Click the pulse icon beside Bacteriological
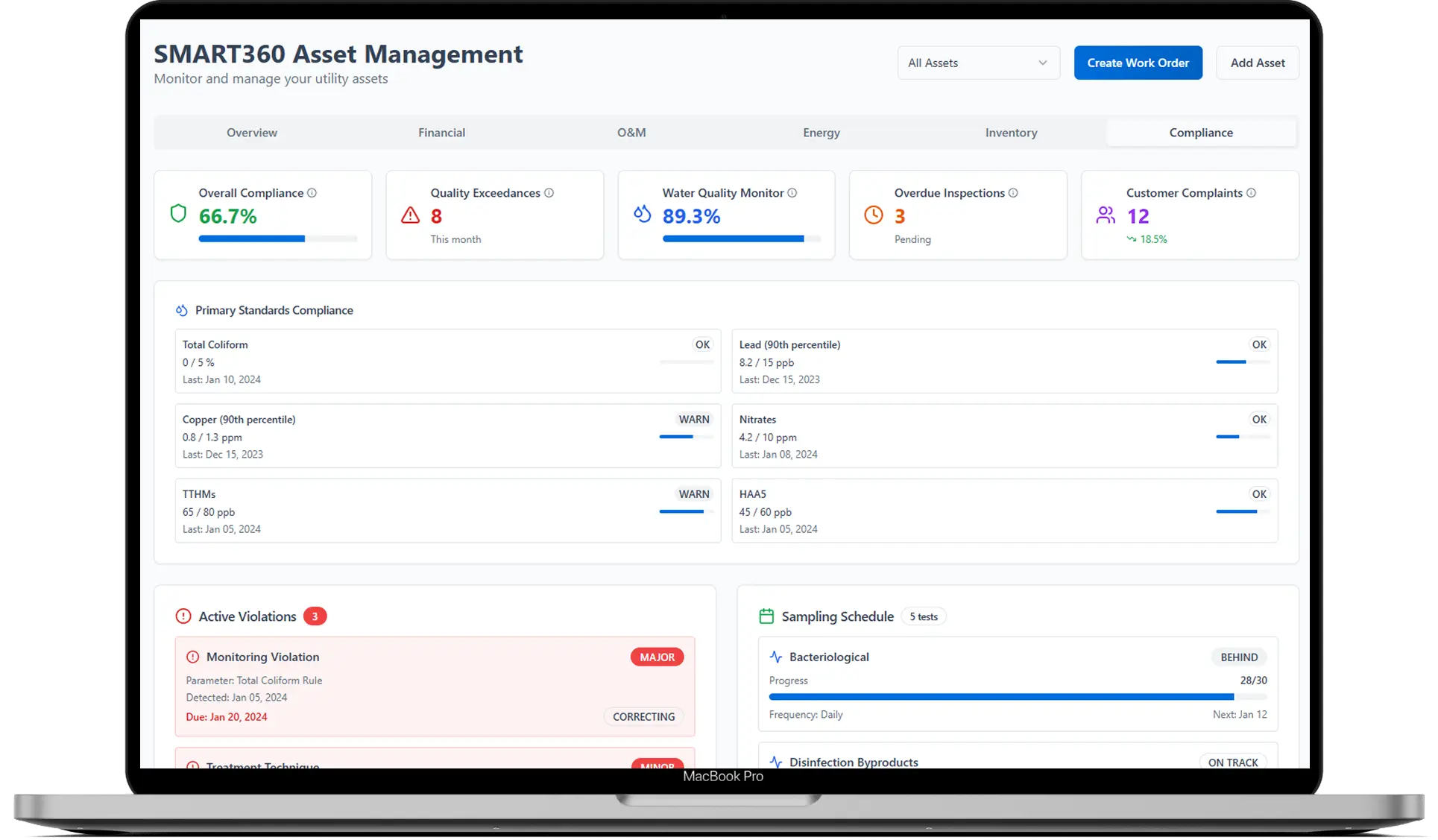1438x840 pixels. (x=775, y=657)
